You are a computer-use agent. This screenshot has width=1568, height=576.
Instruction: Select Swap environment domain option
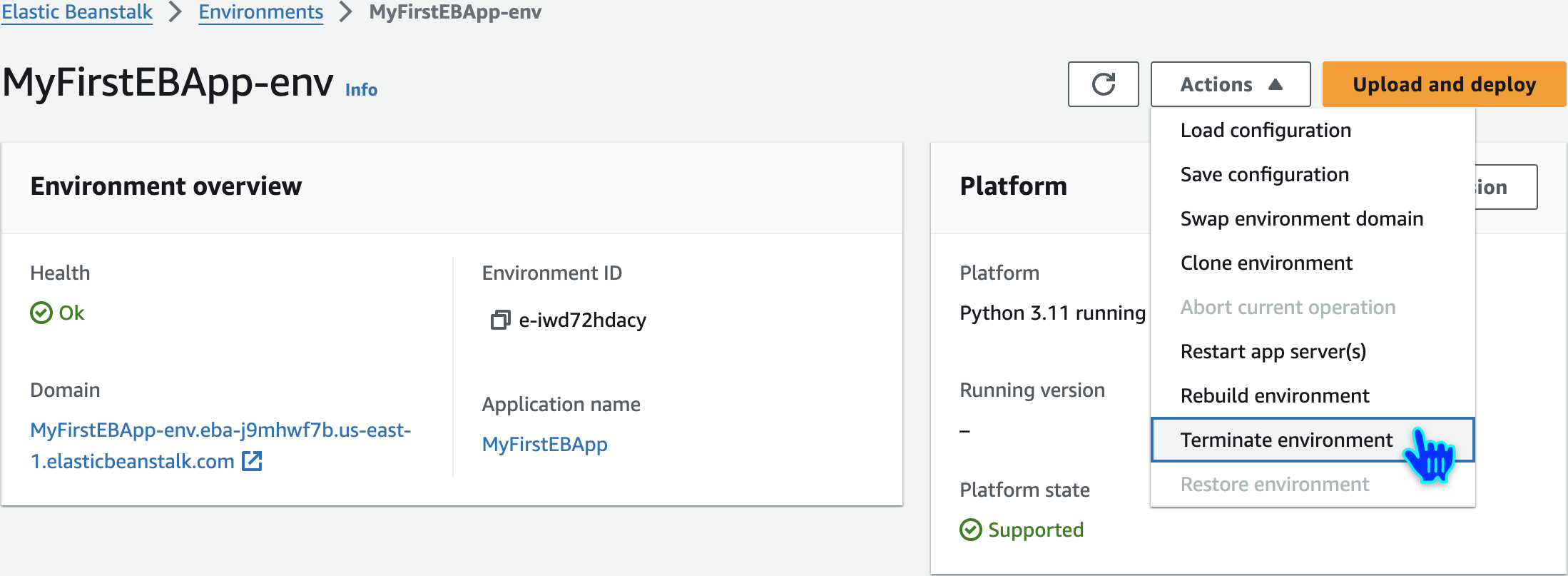1301,218
